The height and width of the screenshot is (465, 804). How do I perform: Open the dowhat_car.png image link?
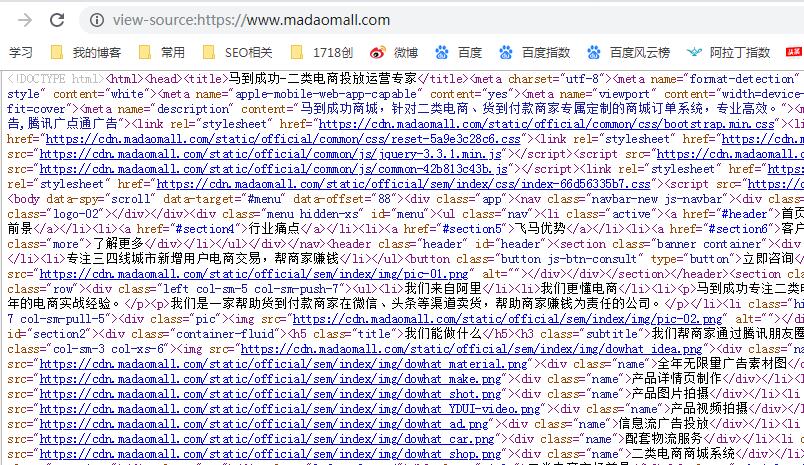click(x=267, y=439)
